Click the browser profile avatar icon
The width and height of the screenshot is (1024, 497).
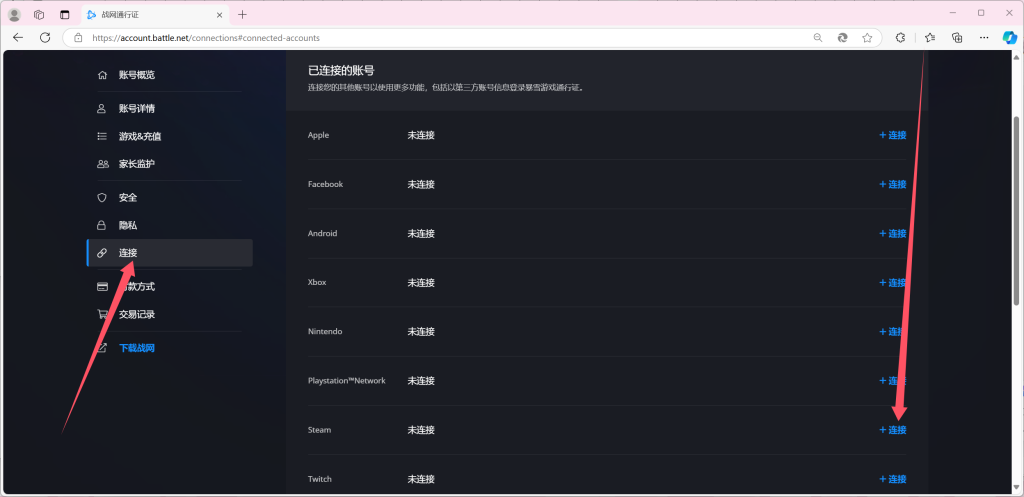pyautogui.click(x=14, y=14)
